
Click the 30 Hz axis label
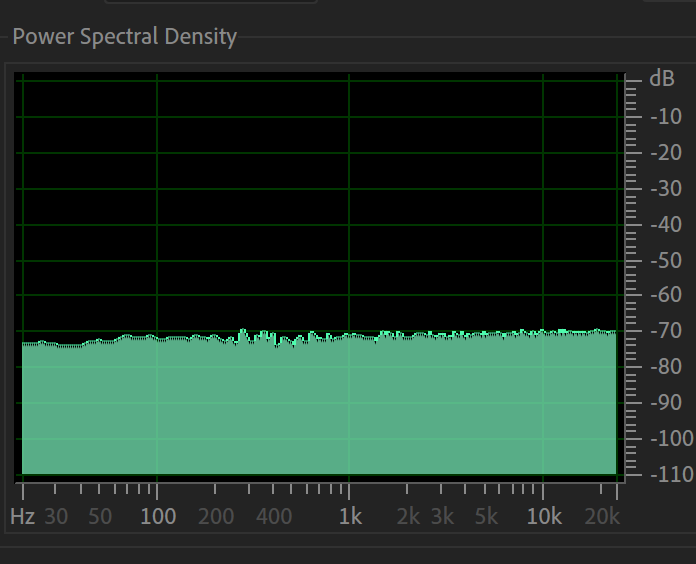tap(56, 517)
